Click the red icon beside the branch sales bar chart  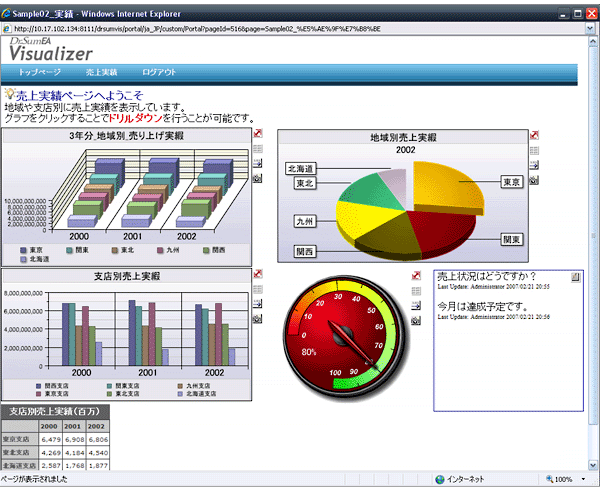257,274
